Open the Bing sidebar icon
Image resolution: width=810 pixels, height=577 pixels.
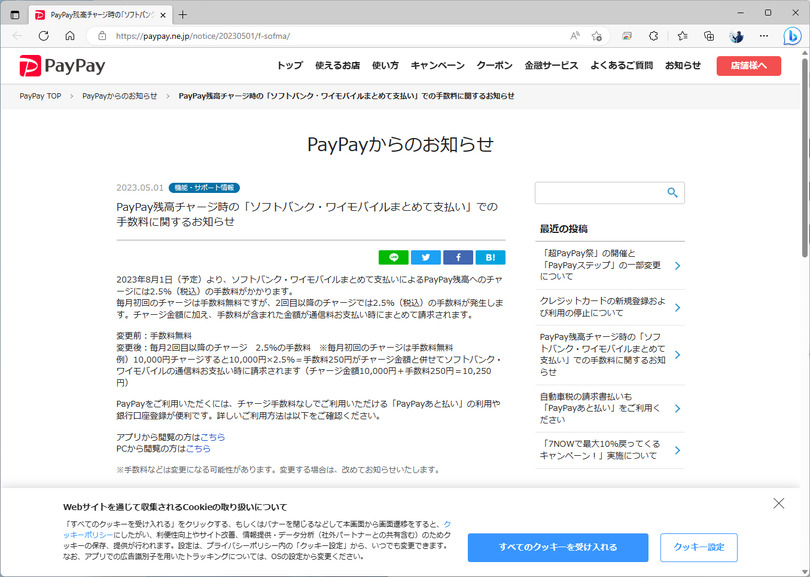tap(792, 36)
